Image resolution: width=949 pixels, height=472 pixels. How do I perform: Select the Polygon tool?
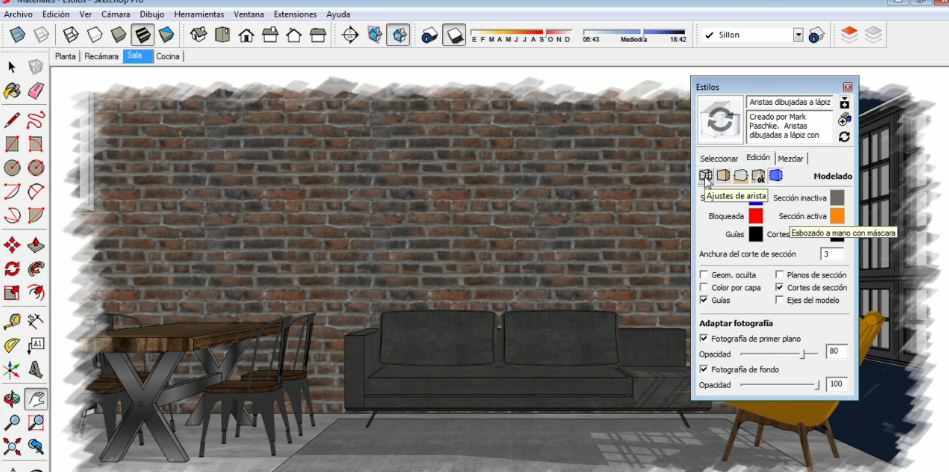[x=36, y=167]
